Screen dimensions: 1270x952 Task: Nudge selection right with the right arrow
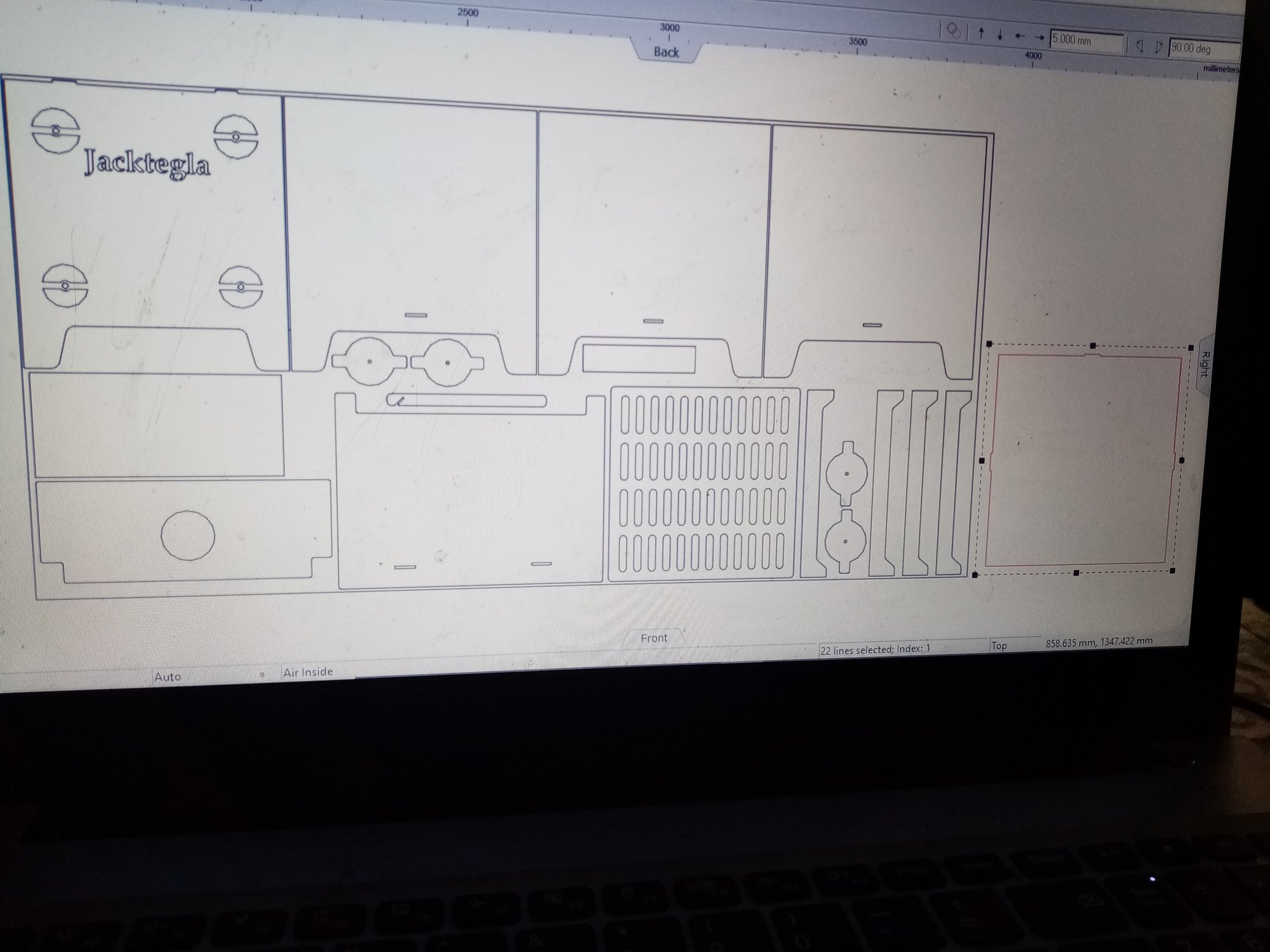1039,37
